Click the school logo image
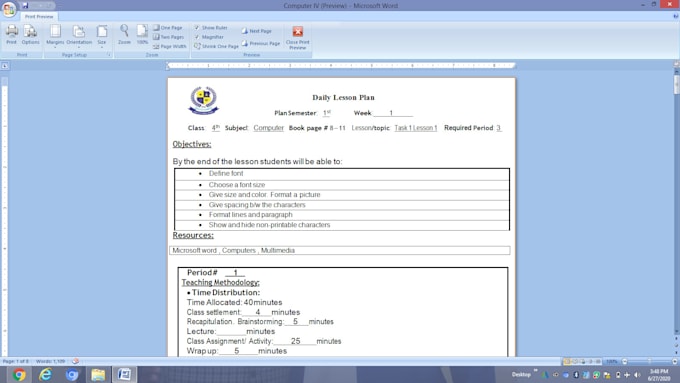Screen dimensions: 680x383 point(203,100)
